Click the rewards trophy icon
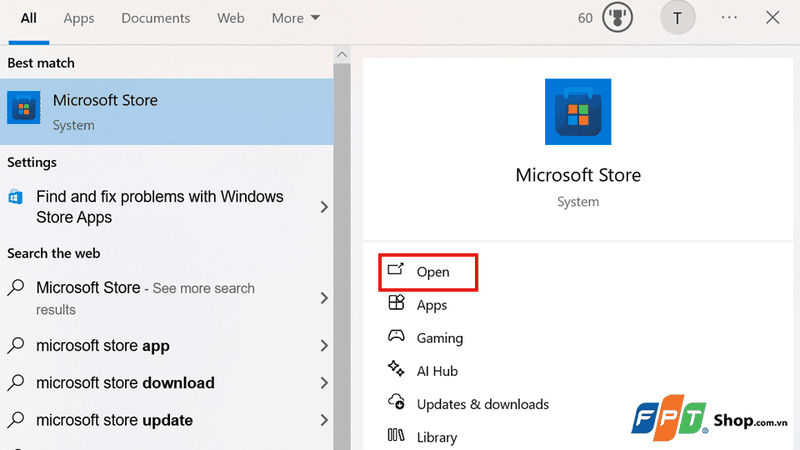800x450 pixels. (617, 17)
